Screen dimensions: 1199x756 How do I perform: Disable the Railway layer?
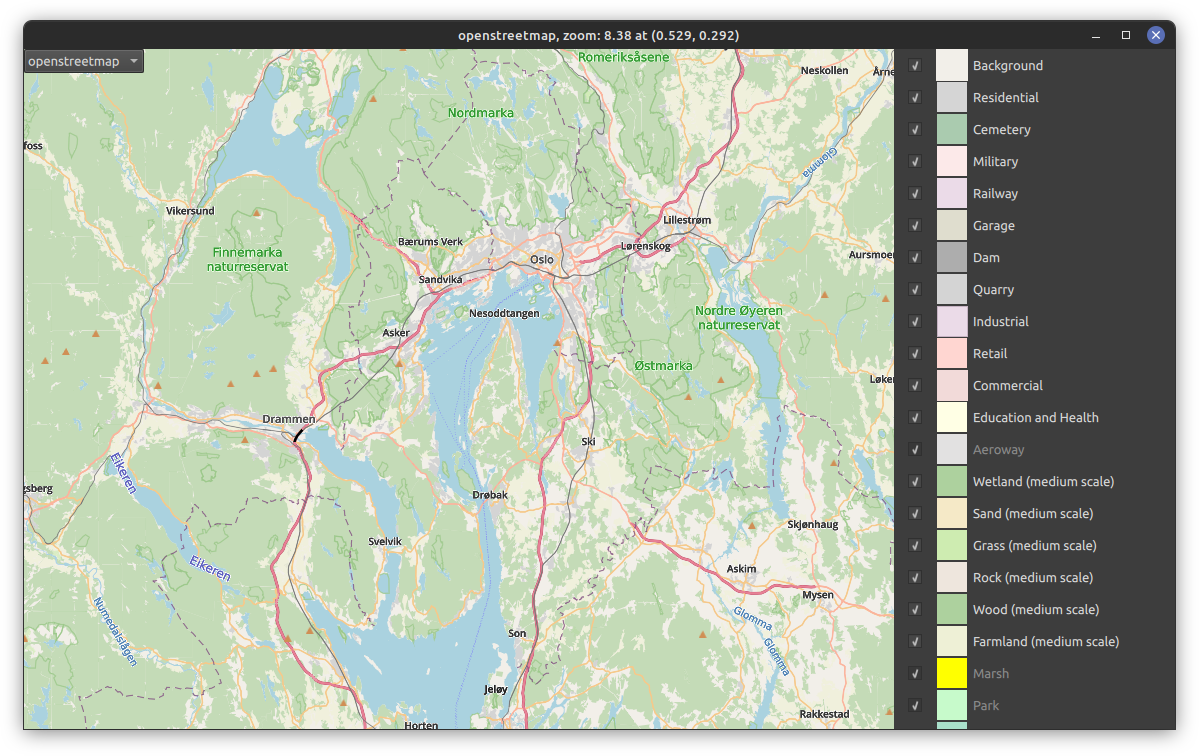point(914,193)
